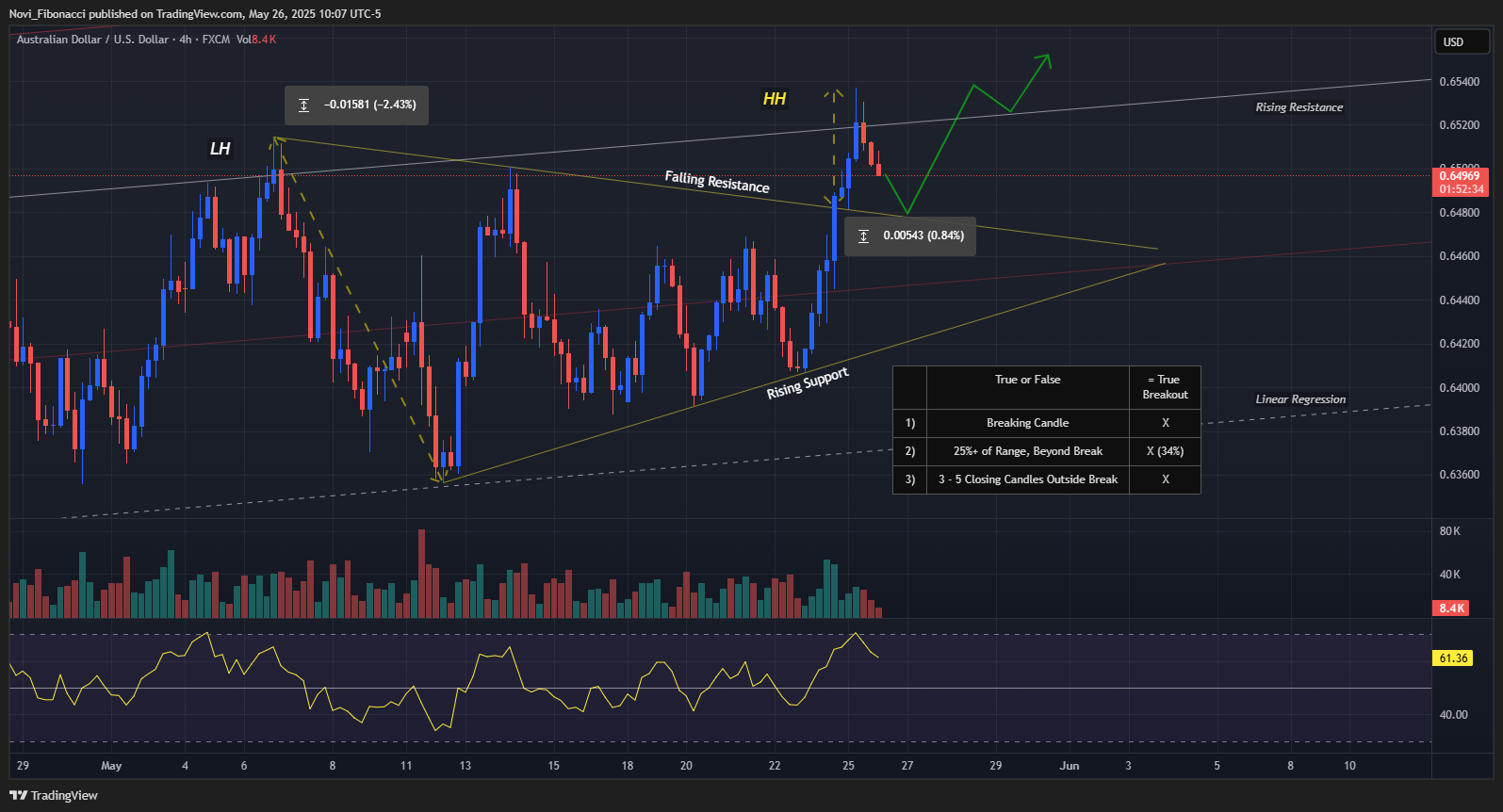Click the USD currency button on the price axis

[1462, 41]
